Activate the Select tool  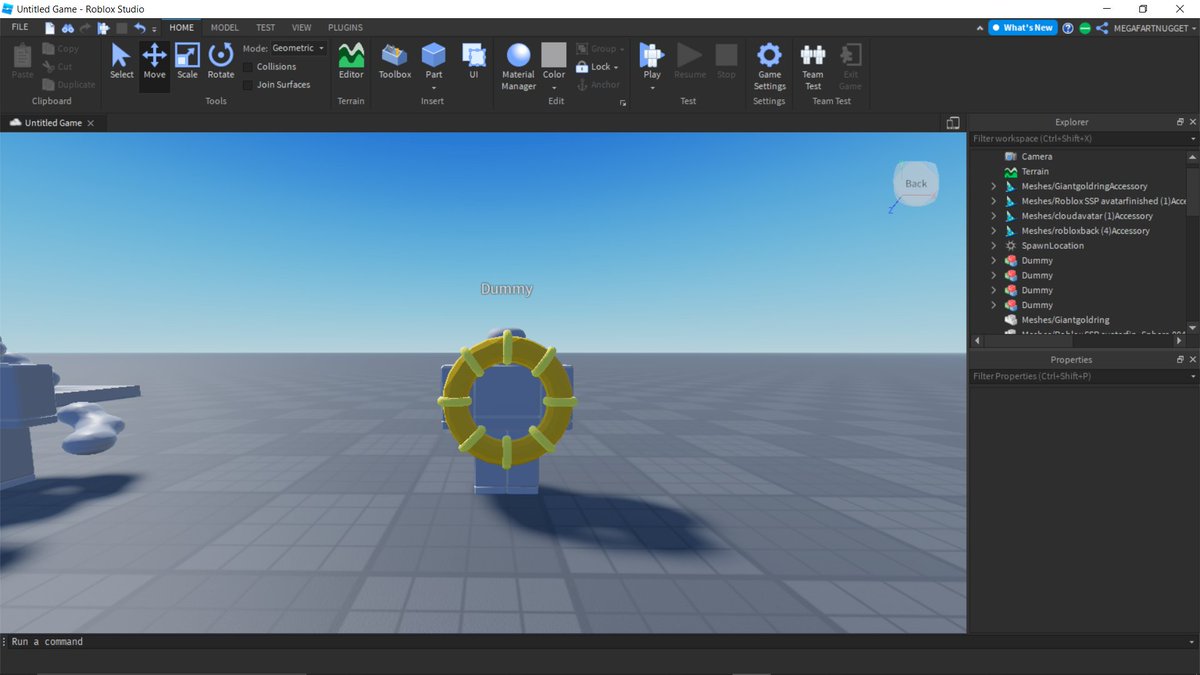click(x=122, y=62)
